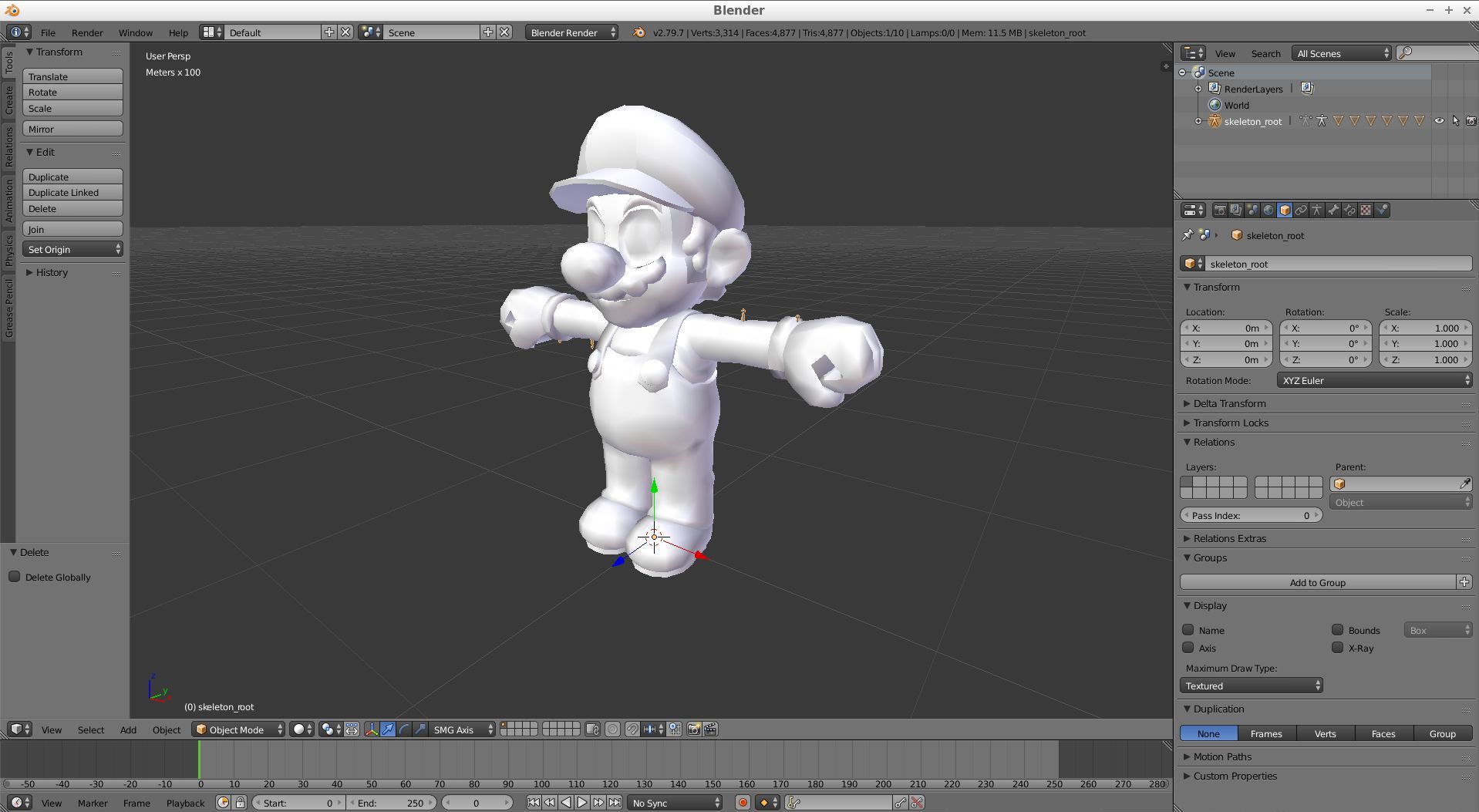Open the timeline Marker menu
The width and height of the screenshot is (1479, 812).
pyautogui.click(x=93, y=803)
